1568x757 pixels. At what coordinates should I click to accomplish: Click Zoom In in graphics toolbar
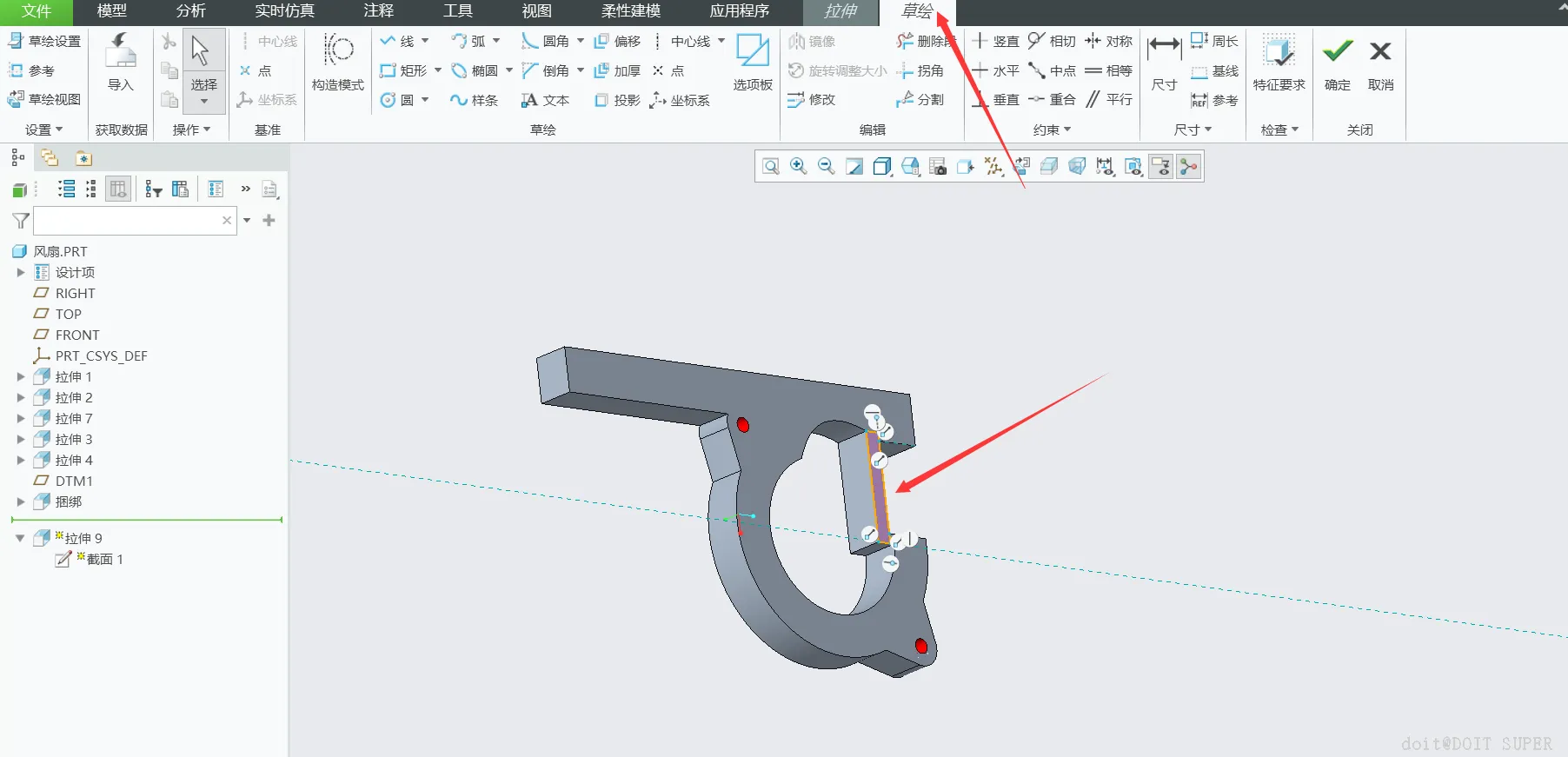coord(799,166)
